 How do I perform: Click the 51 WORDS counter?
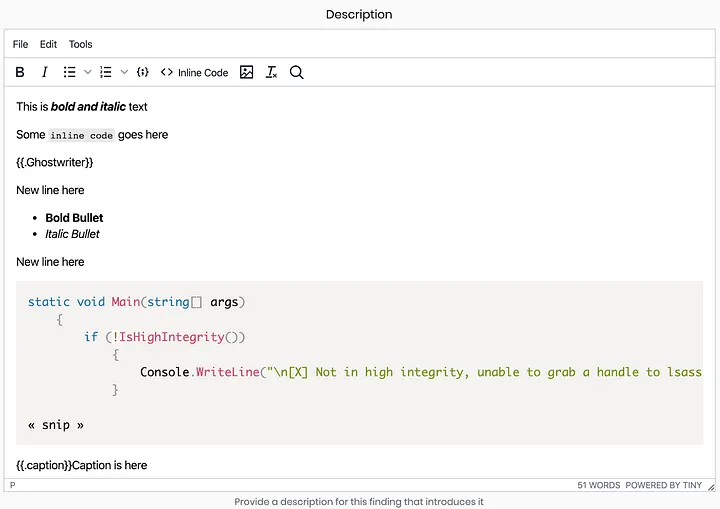point(598,485)
